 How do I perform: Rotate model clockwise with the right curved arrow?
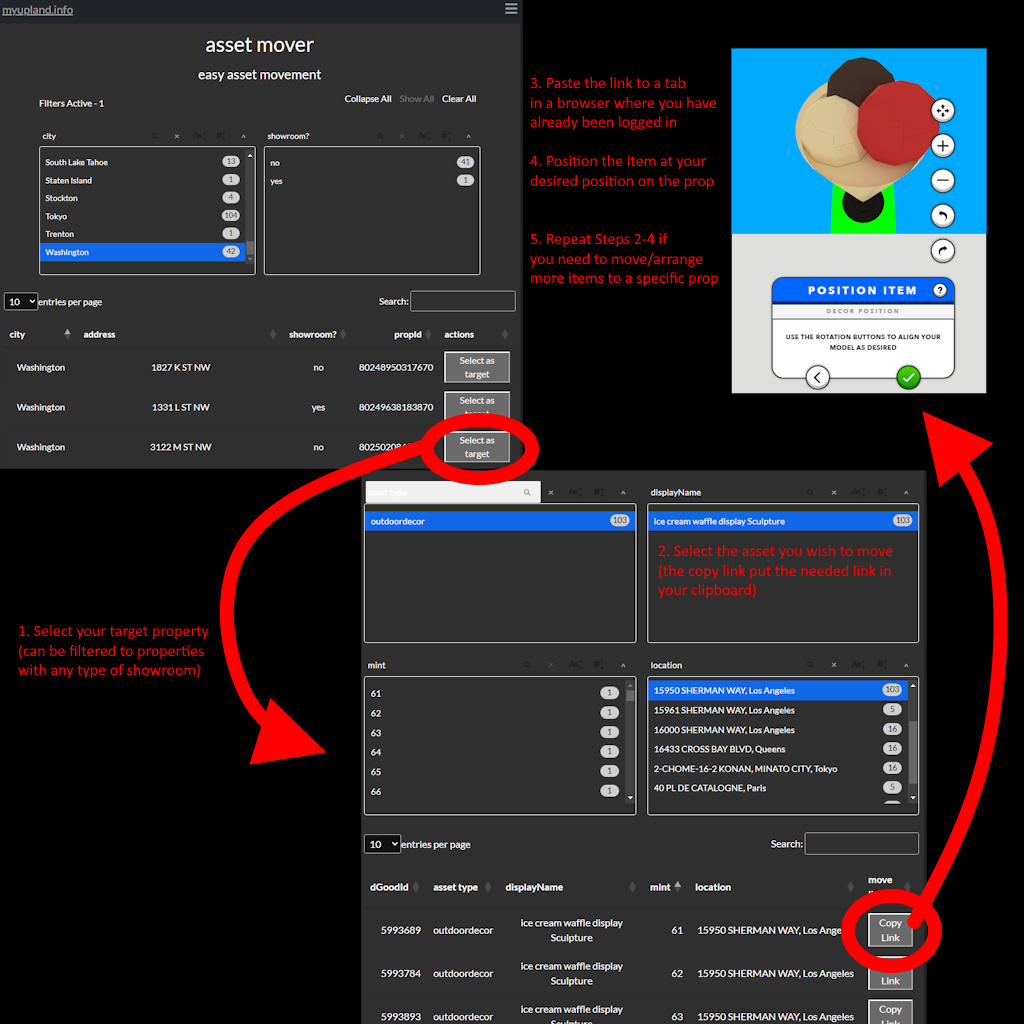[x=942, y=251]
